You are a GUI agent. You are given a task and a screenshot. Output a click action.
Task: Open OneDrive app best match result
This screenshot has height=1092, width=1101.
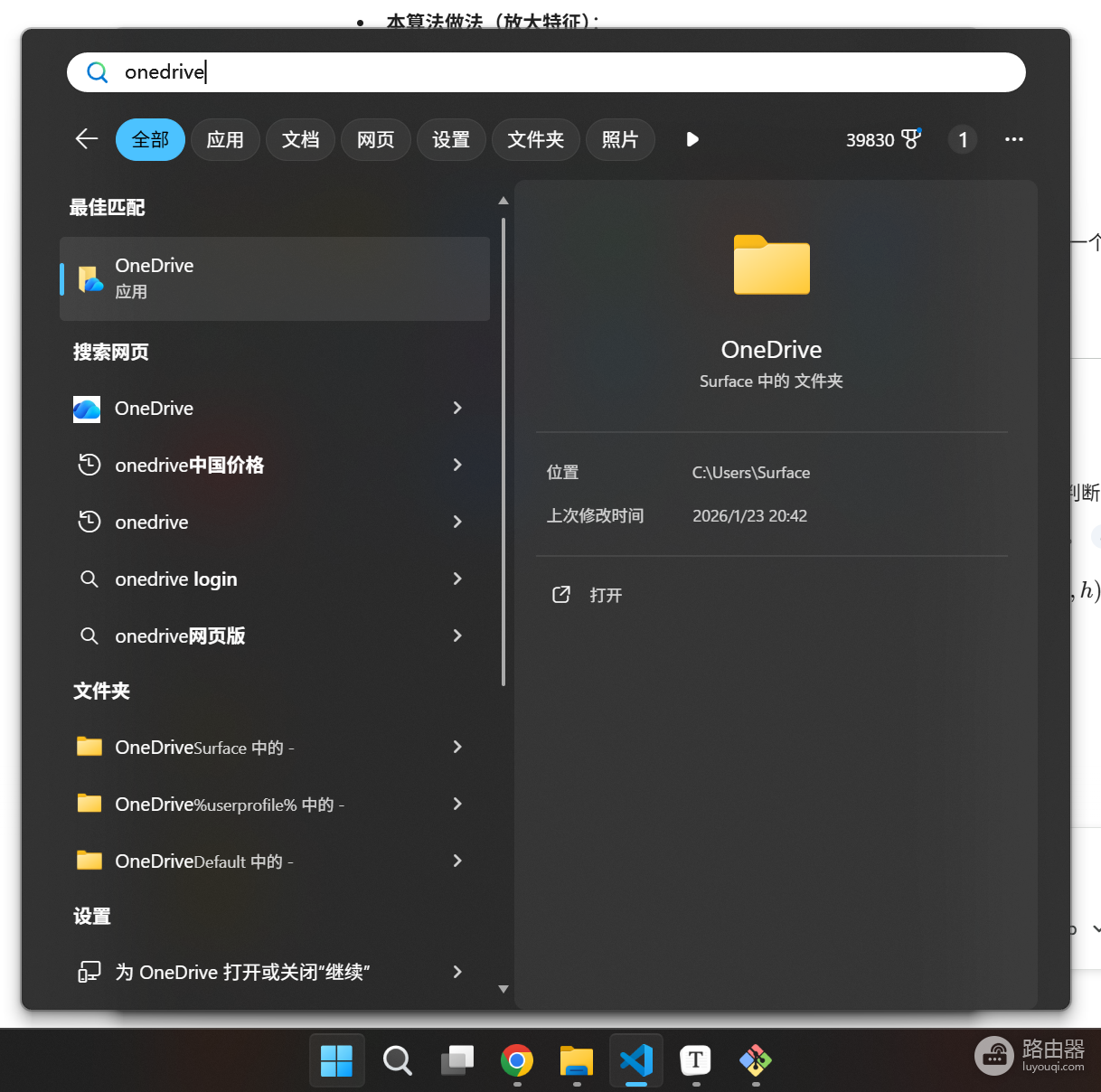275,278
